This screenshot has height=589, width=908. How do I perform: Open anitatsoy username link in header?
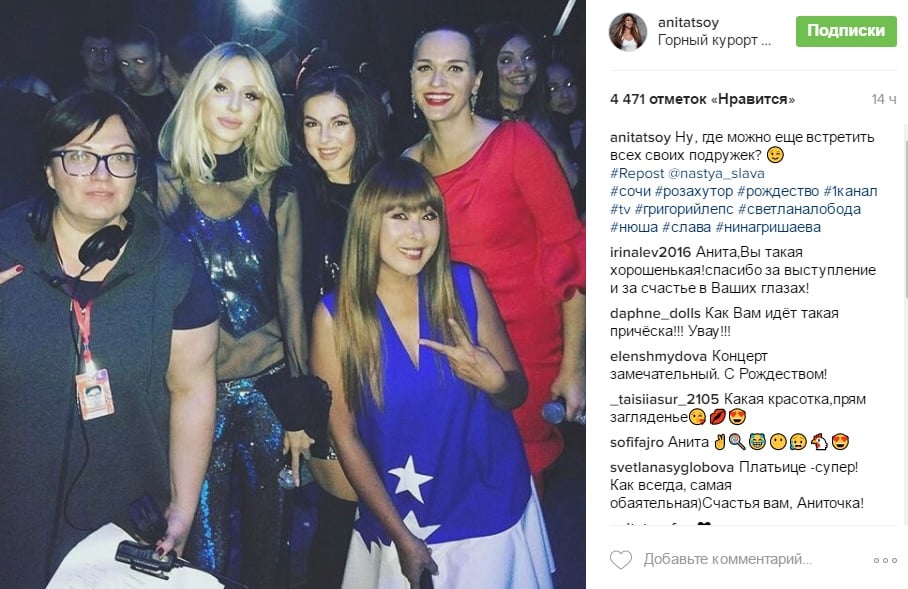pyautogui.click(x=688, y=23)
